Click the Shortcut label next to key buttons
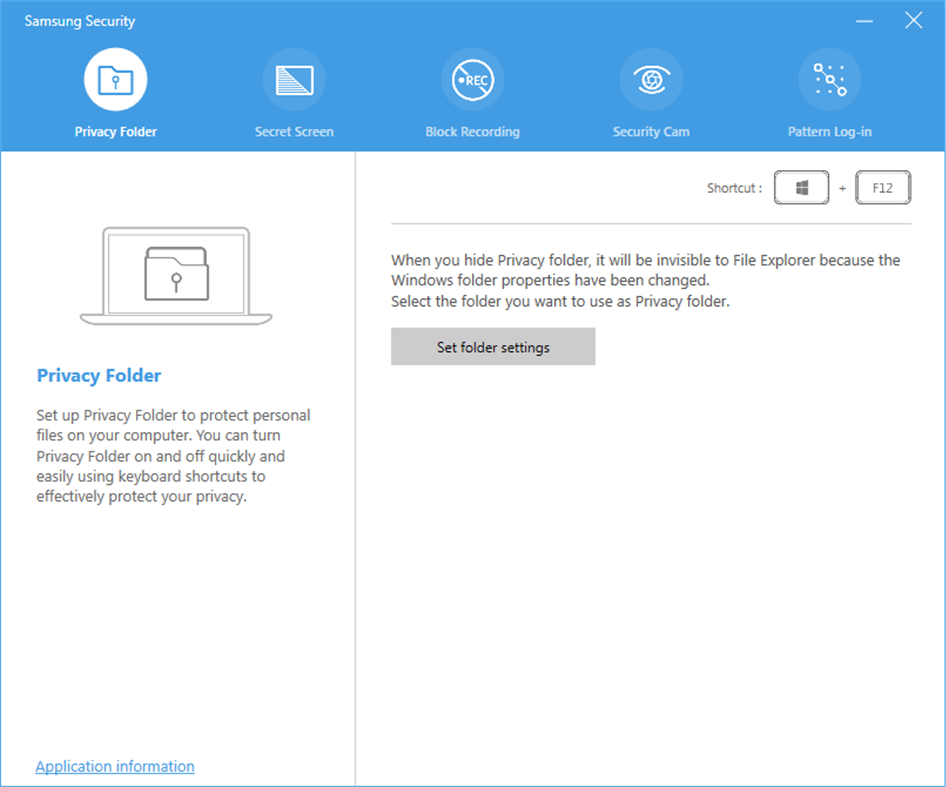The height and width of the screenshot is (787, 946). click(x=733, y=187)
